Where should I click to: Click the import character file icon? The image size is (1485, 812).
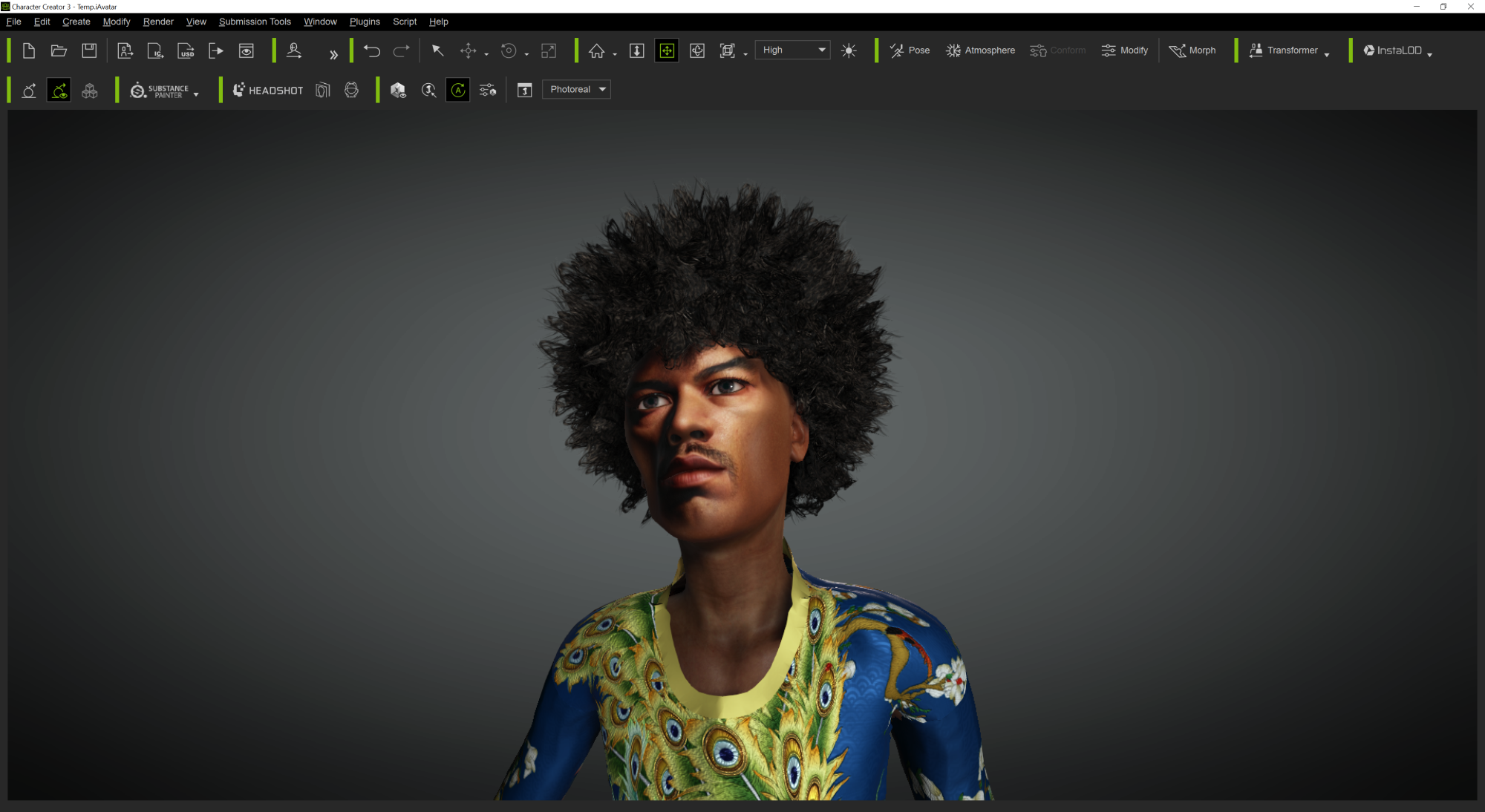click(x=125, y=50)
